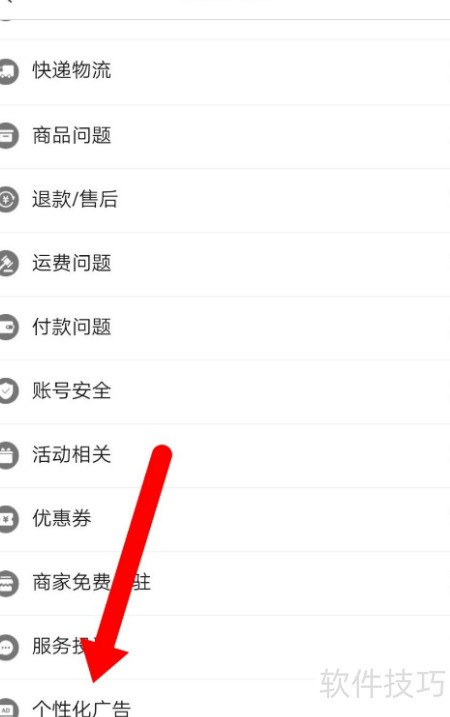
Task: Open the 账号安全 help topic
Action: point(225,392)
